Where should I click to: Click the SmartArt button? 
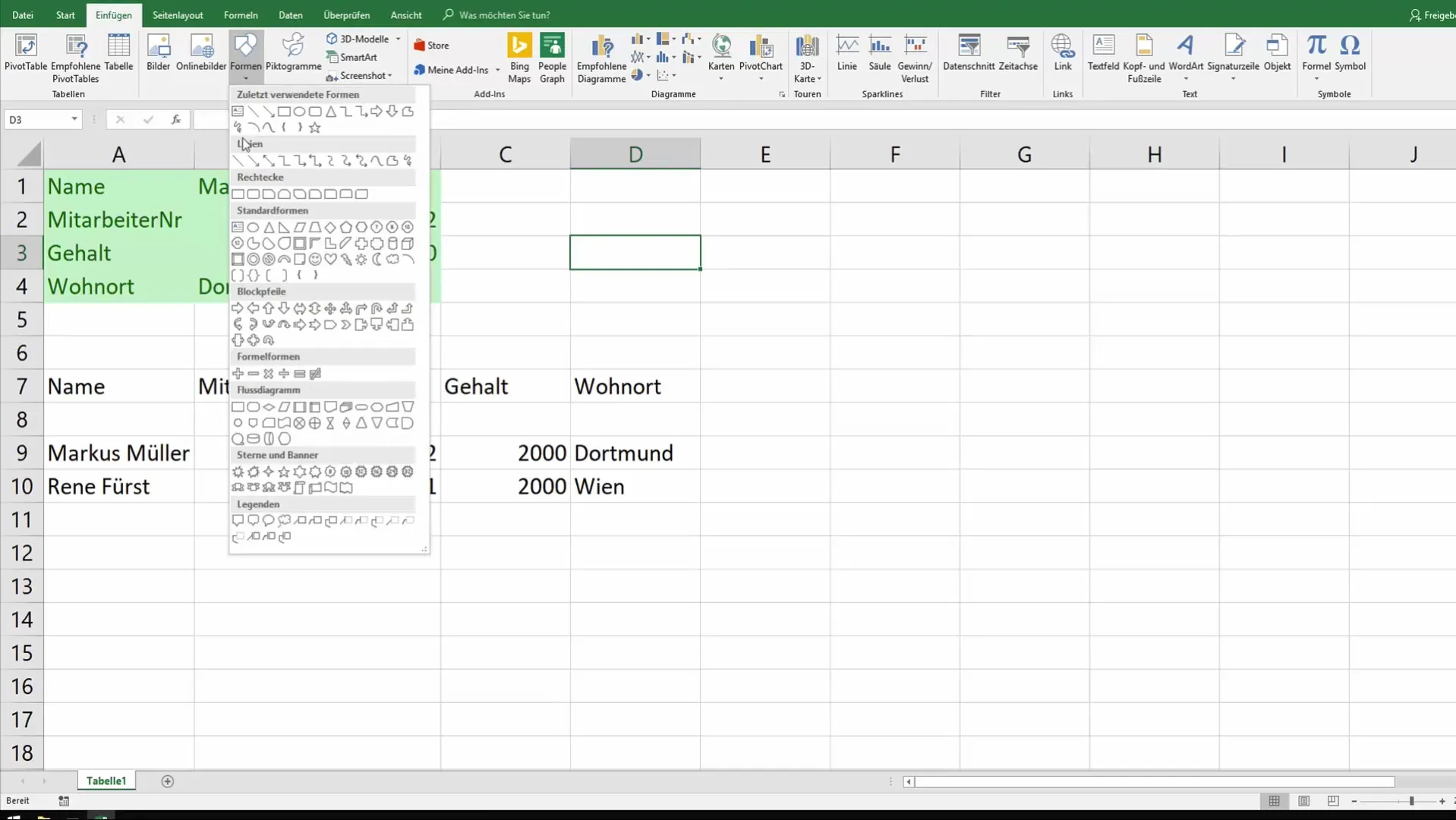click(x=351, y=57)
